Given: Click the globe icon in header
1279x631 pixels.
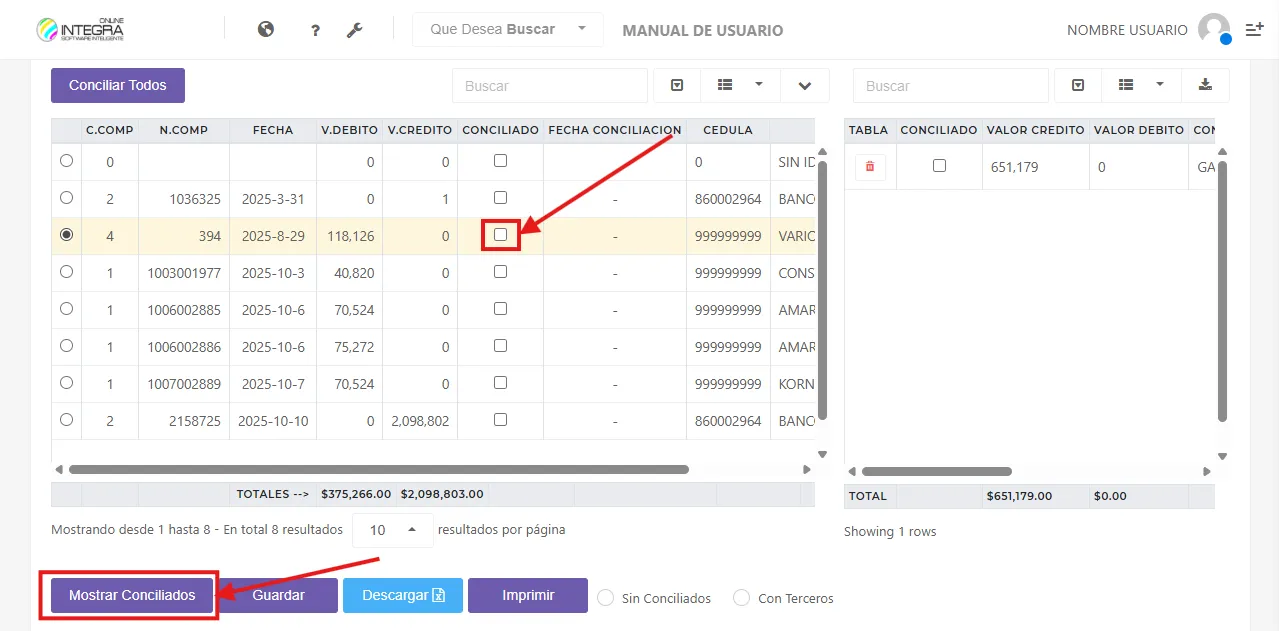Looking at the screenshot, I should [265, 30].
